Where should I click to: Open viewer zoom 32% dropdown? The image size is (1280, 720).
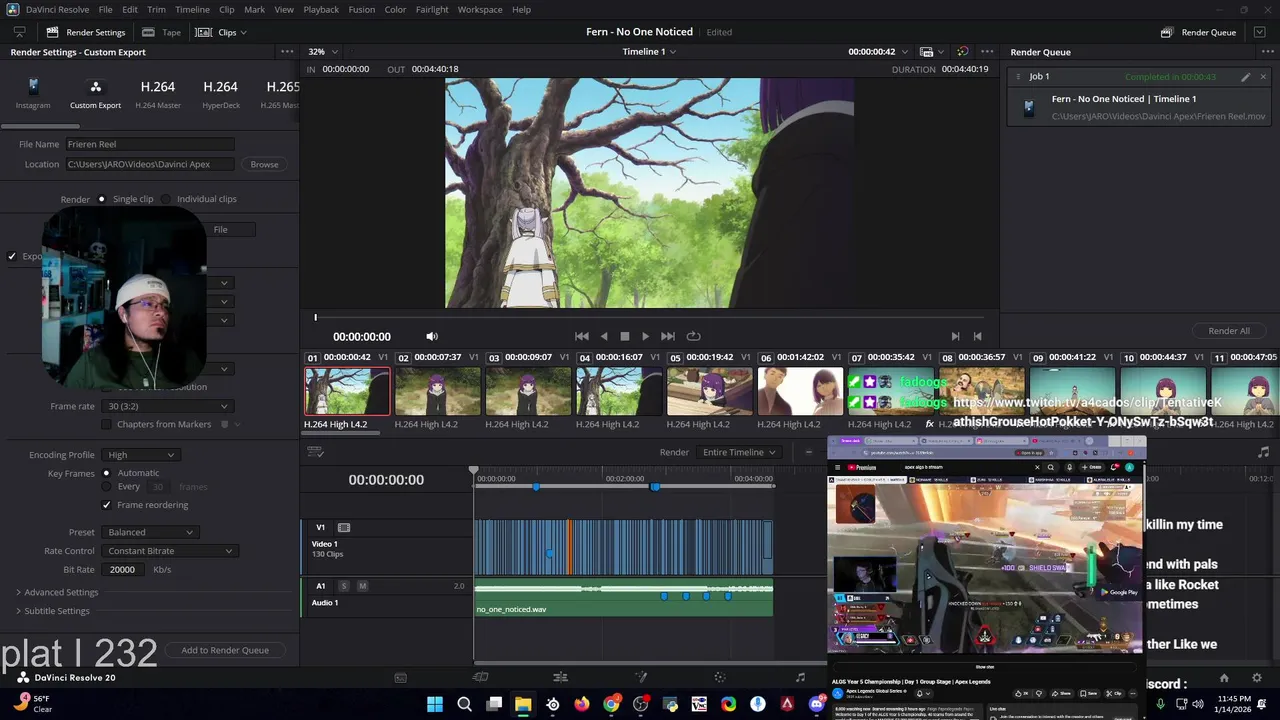click(x=322, y=52)
